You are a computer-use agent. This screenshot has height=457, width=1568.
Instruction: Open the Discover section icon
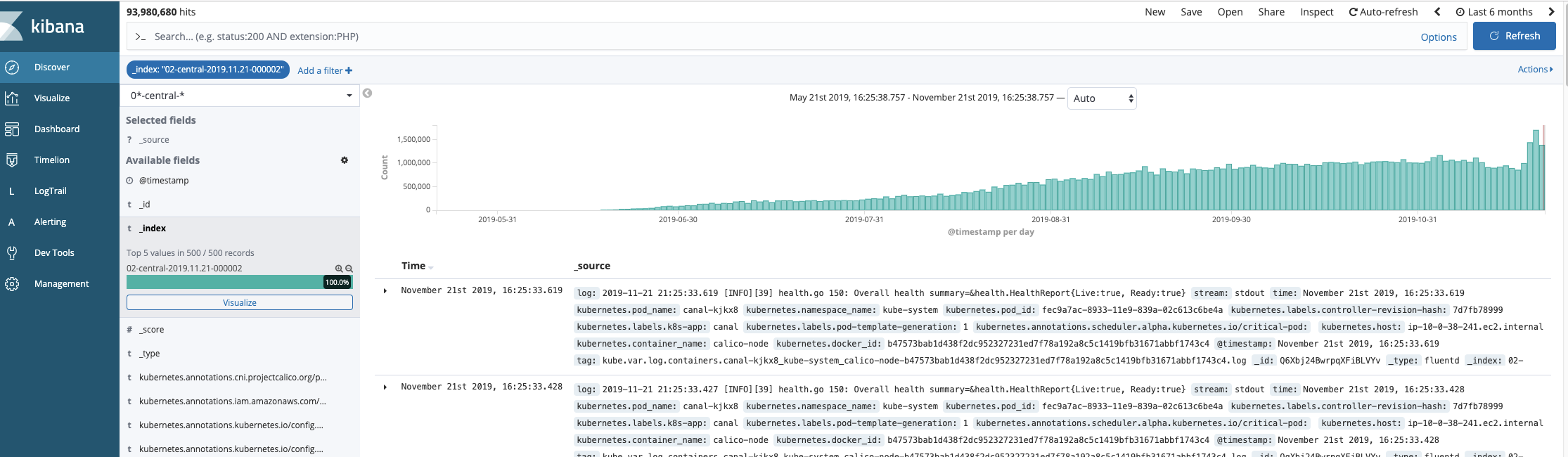pos(12,67)
